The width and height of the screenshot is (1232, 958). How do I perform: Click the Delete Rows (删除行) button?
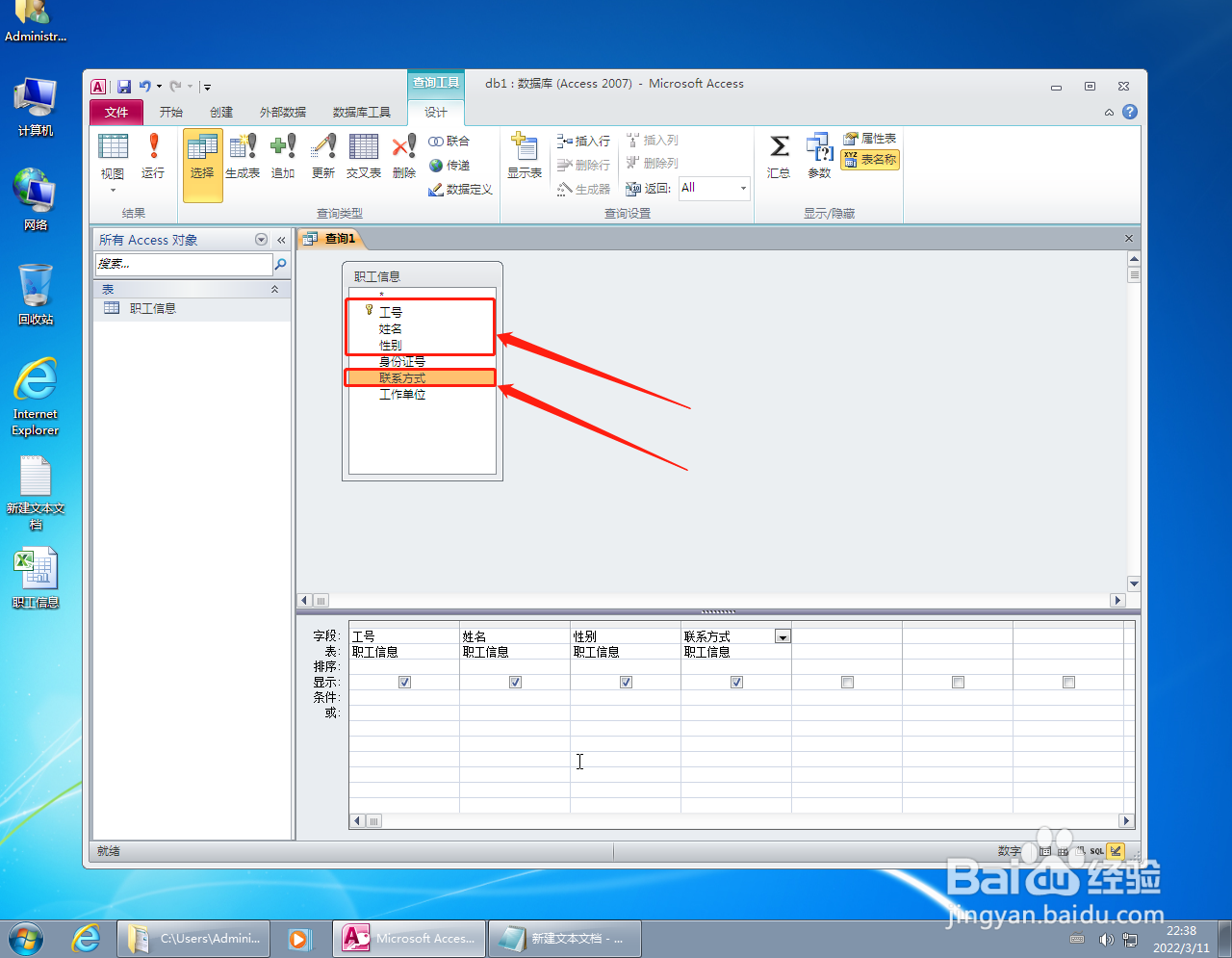[x=583, y=165]
